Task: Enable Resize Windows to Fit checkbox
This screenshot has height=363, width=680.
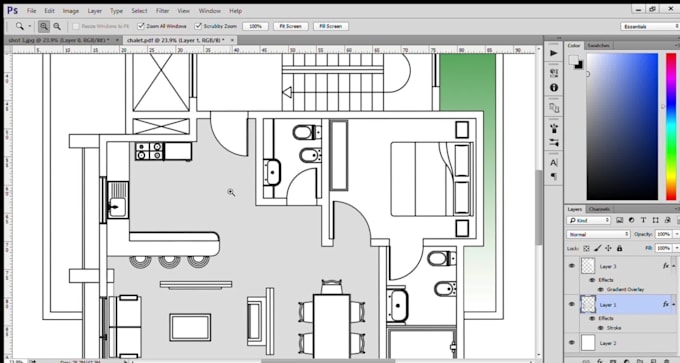Action: click(x=76, y=26)
